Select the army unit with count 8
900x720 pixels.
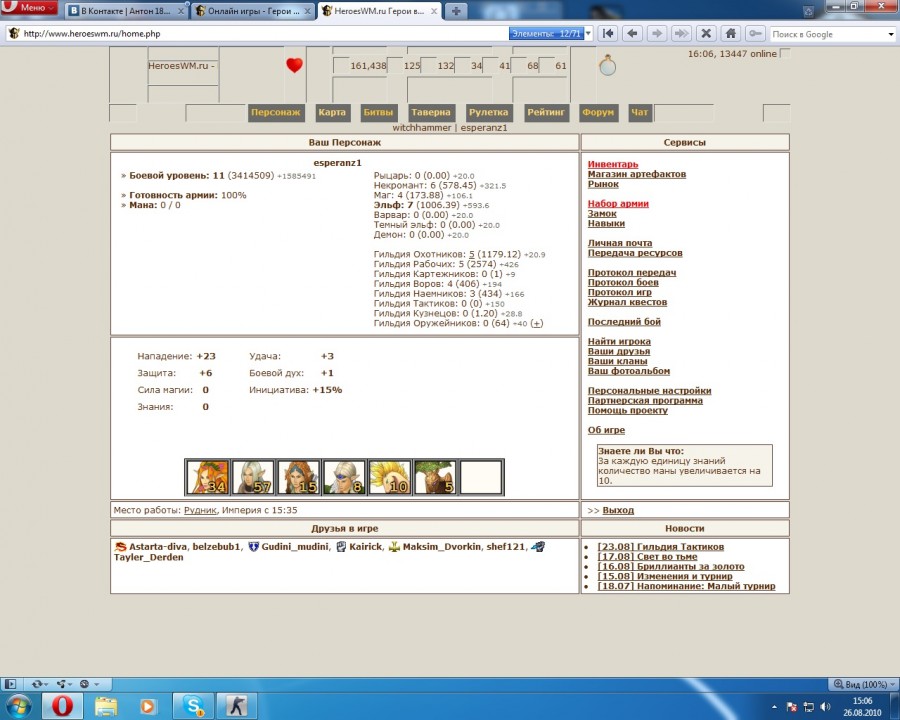(x=344, y=477)
